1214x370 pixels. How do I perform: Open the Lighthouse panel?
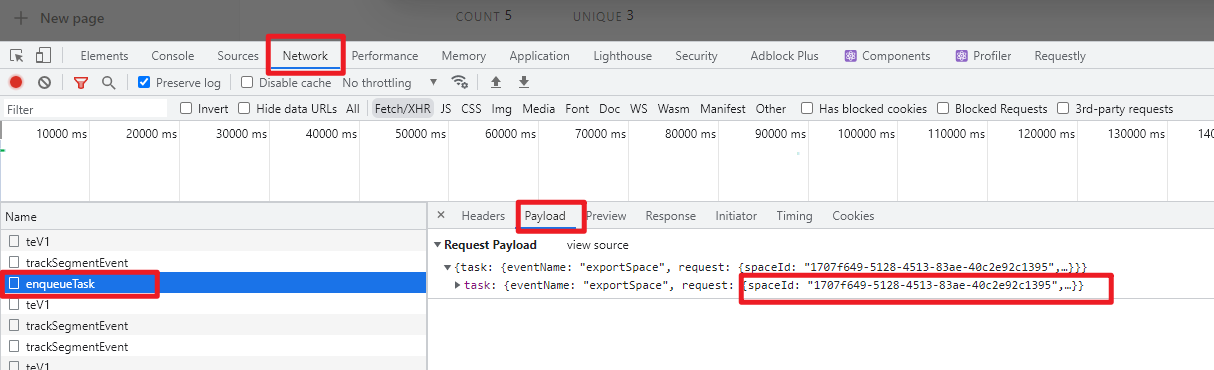622,56
